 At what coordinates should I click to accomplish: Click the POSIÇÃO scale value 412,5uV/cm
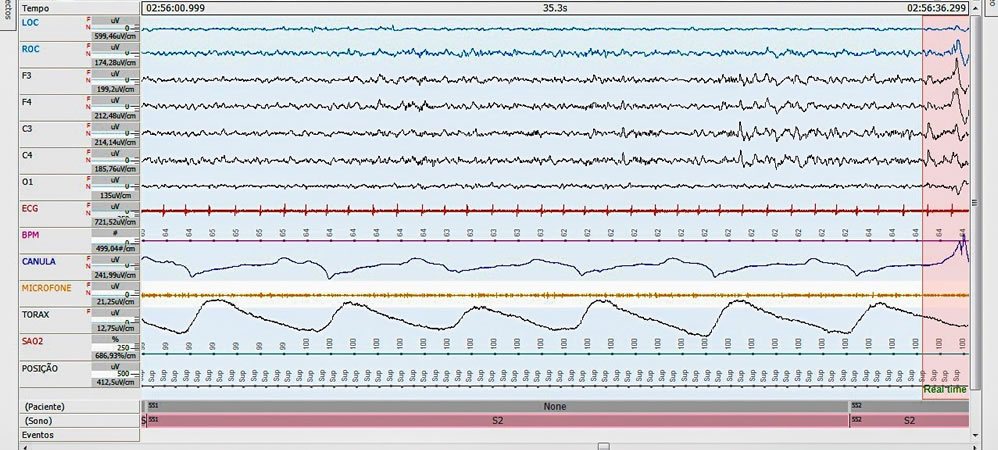tap(115, 381)
